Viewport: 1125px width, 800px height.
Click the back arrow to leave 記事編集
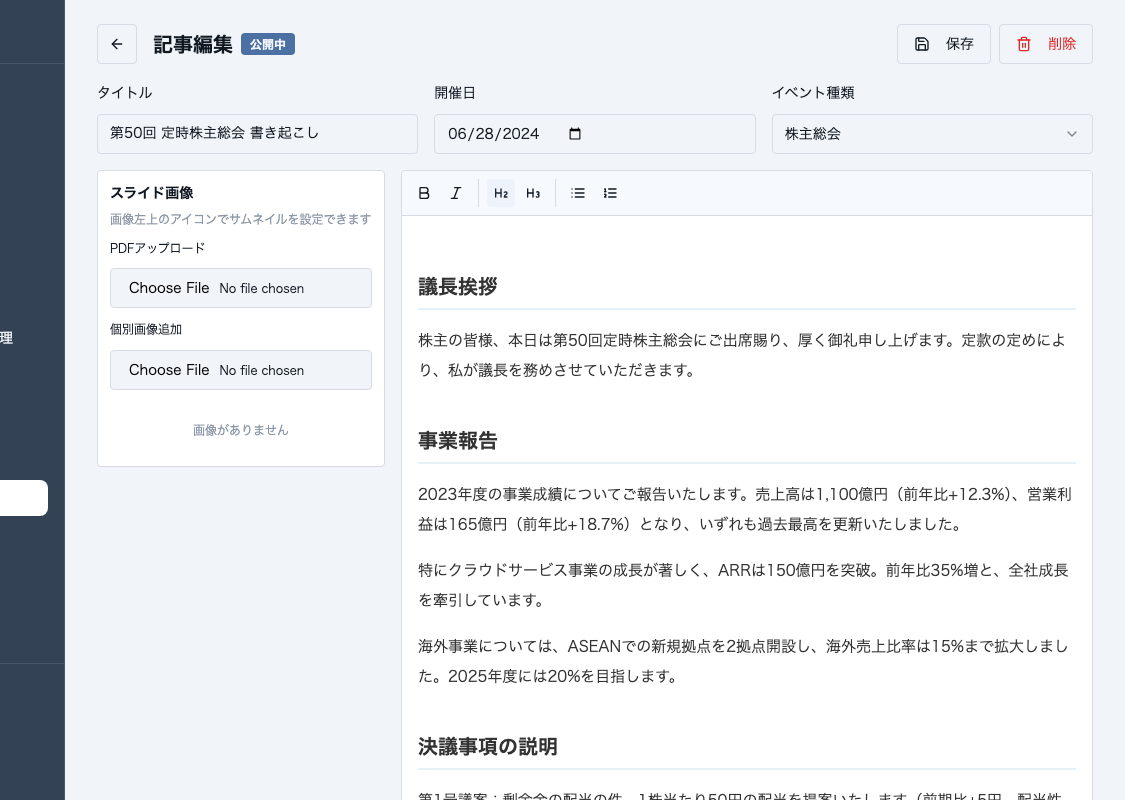(x=117, y=44)
